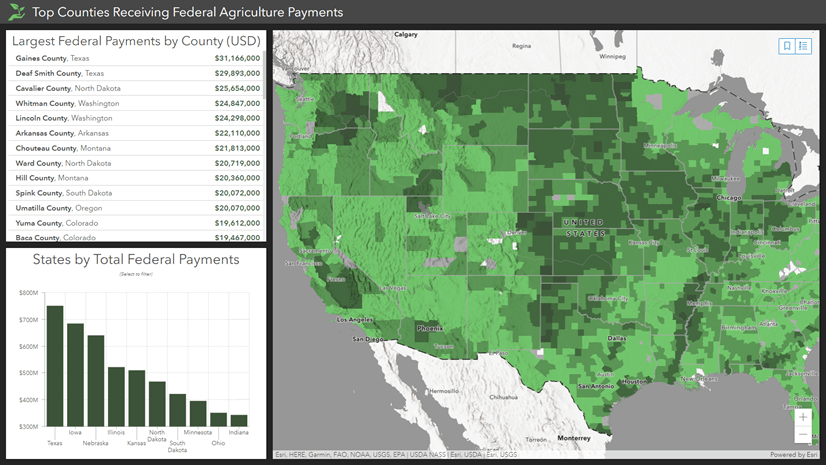826x465 pixels.
Task: Select Deaf Smith County, Texas row
Action: (x=136, y=73)
